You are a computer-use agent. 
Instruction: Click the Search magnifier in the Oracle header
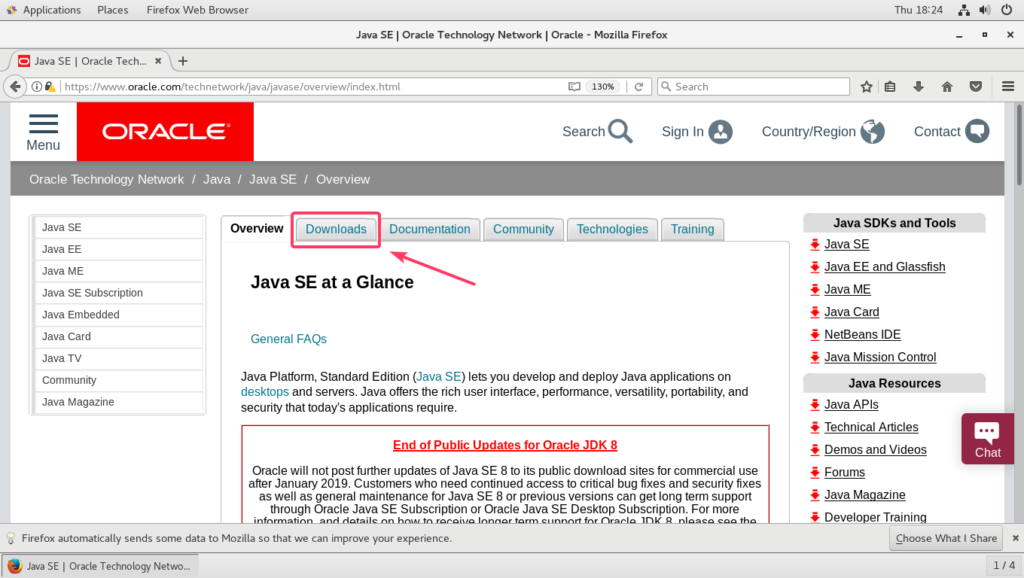(x=620, y=131)
